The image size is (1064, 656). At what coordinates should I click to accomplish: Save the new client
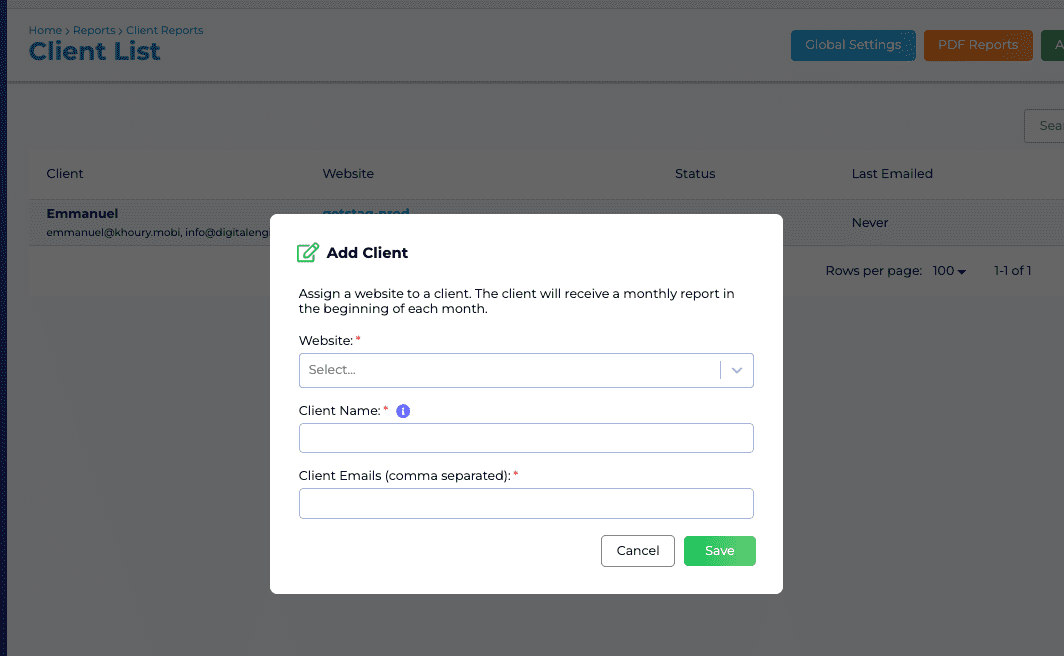click(719, 550)
